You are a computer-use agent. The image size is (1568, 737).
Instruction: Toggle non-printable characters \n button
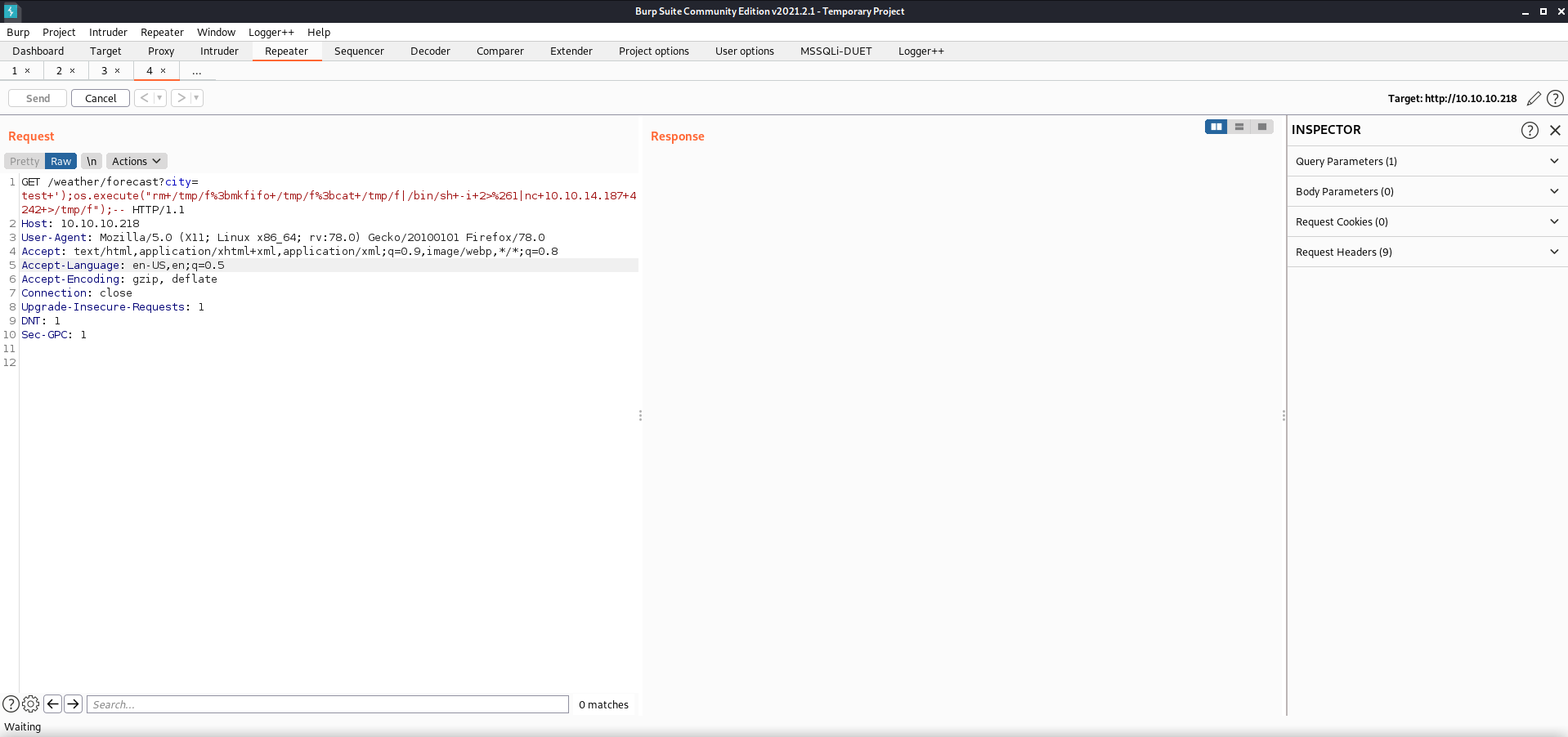(x=92, y=162)
